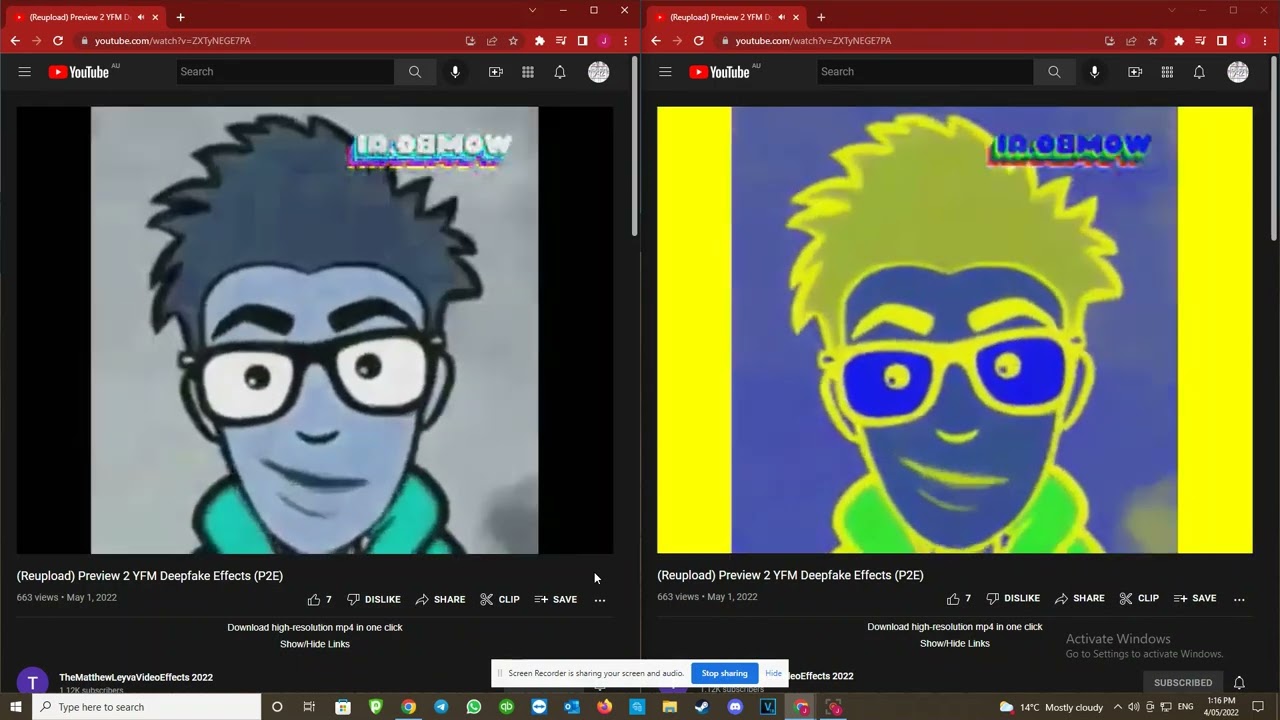Viewport: 1280px width, 720px height.
Task: Click Stop sharing in the recorder bar
Action: (725, 673)
